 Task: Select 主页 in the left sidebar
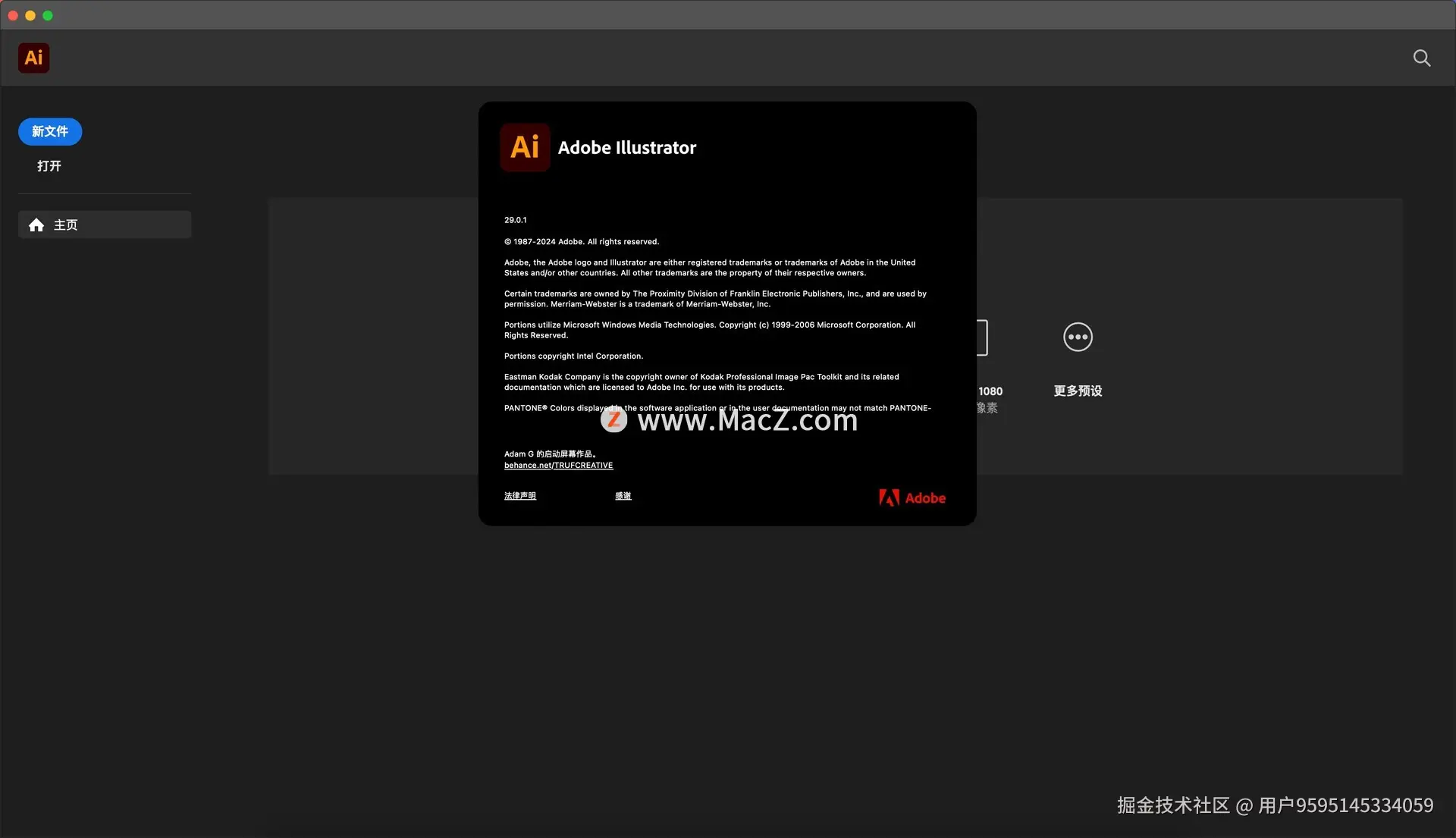click(64, 224)
